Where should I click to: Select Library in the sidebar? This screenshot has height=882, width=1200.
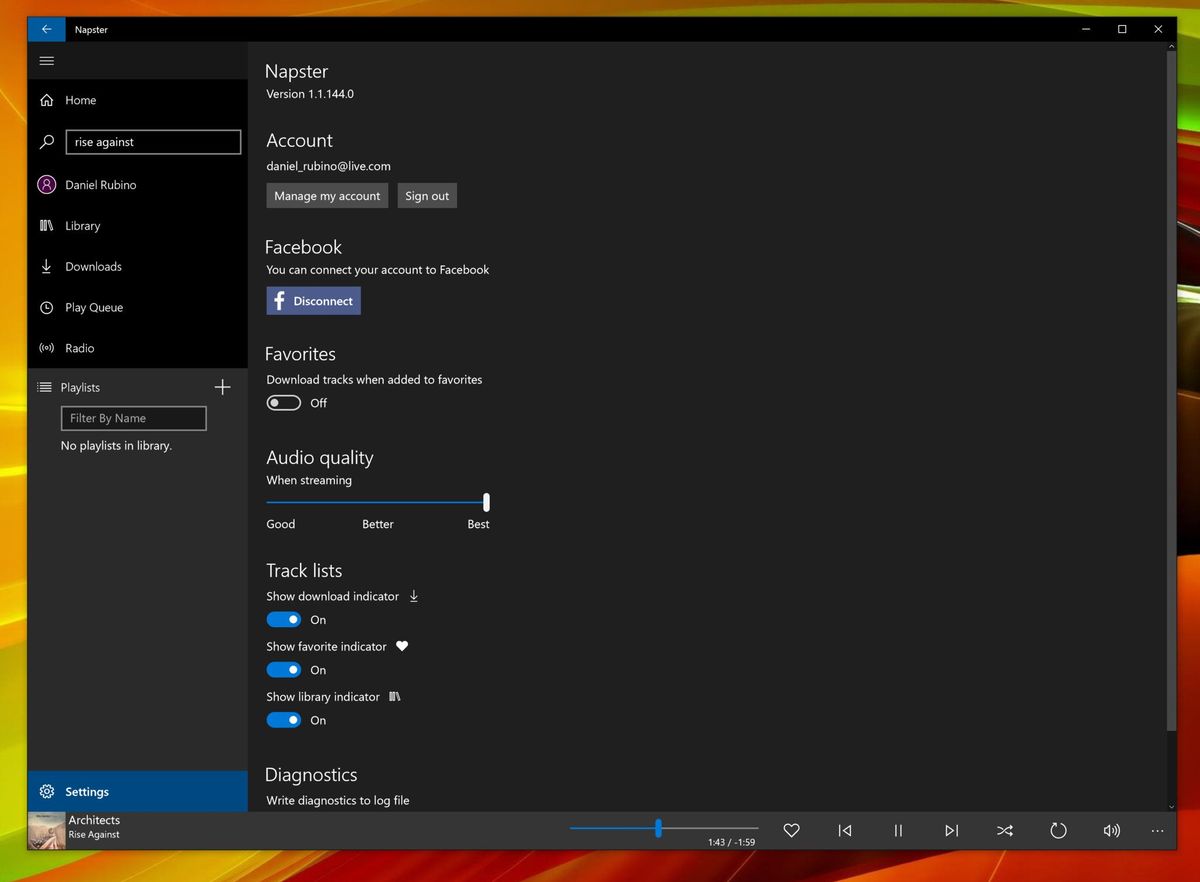click(83, 225)
